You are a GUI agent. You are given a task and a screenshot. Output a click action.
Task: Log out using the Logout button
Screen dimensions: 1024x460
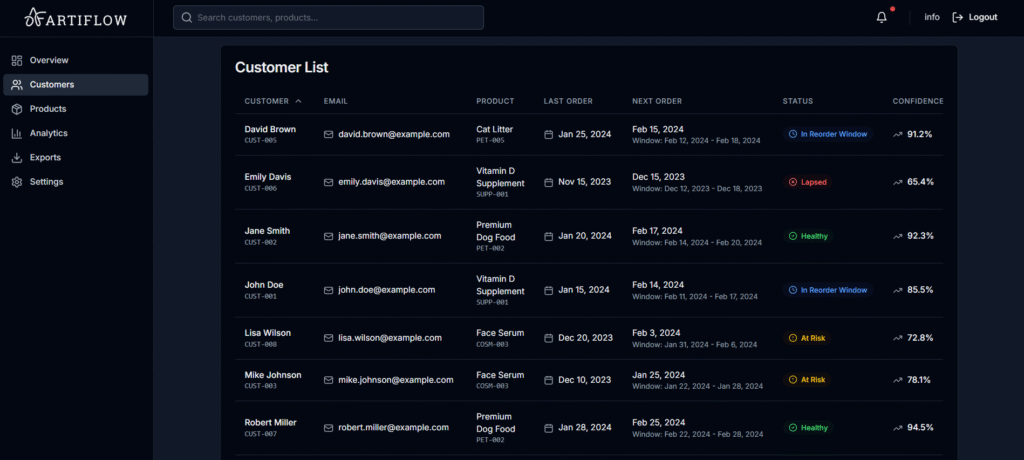974,17
